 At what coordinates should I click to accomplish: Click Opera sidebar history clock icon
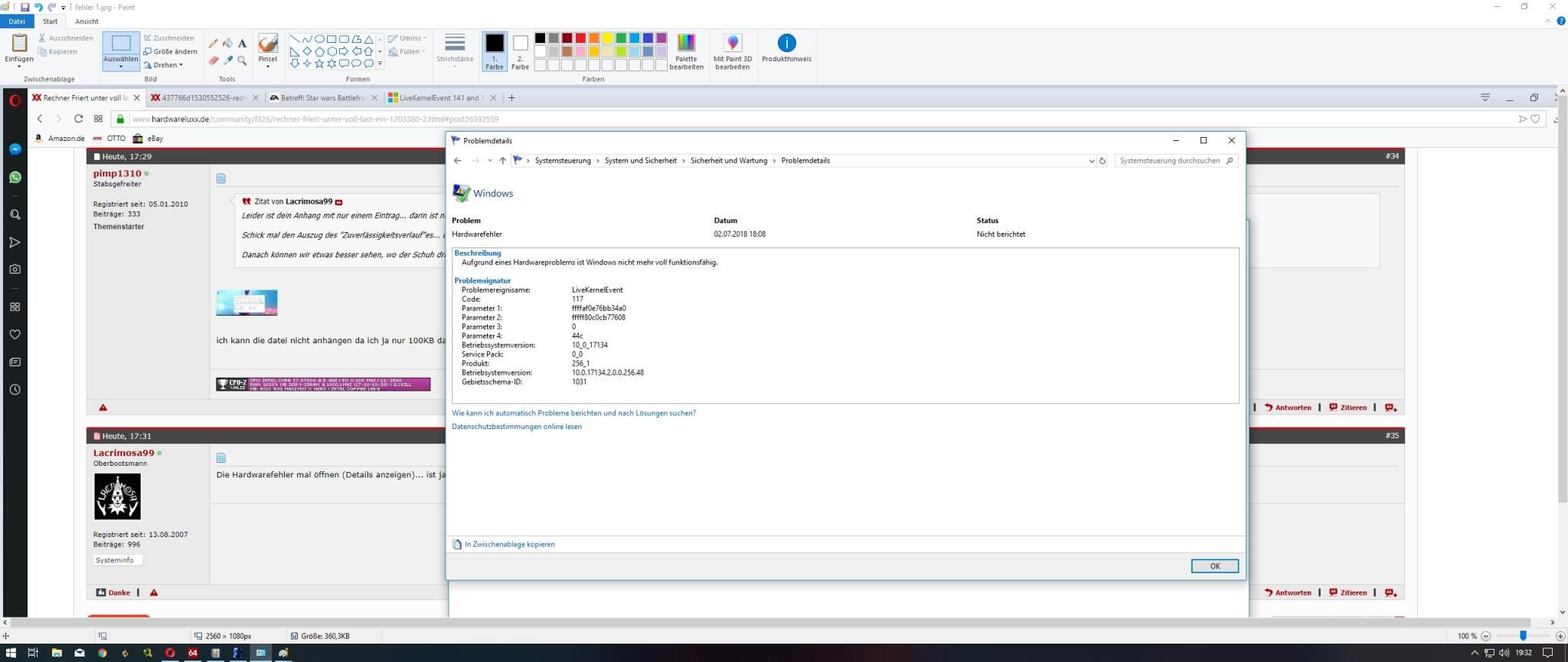click(x=15, y=389)
